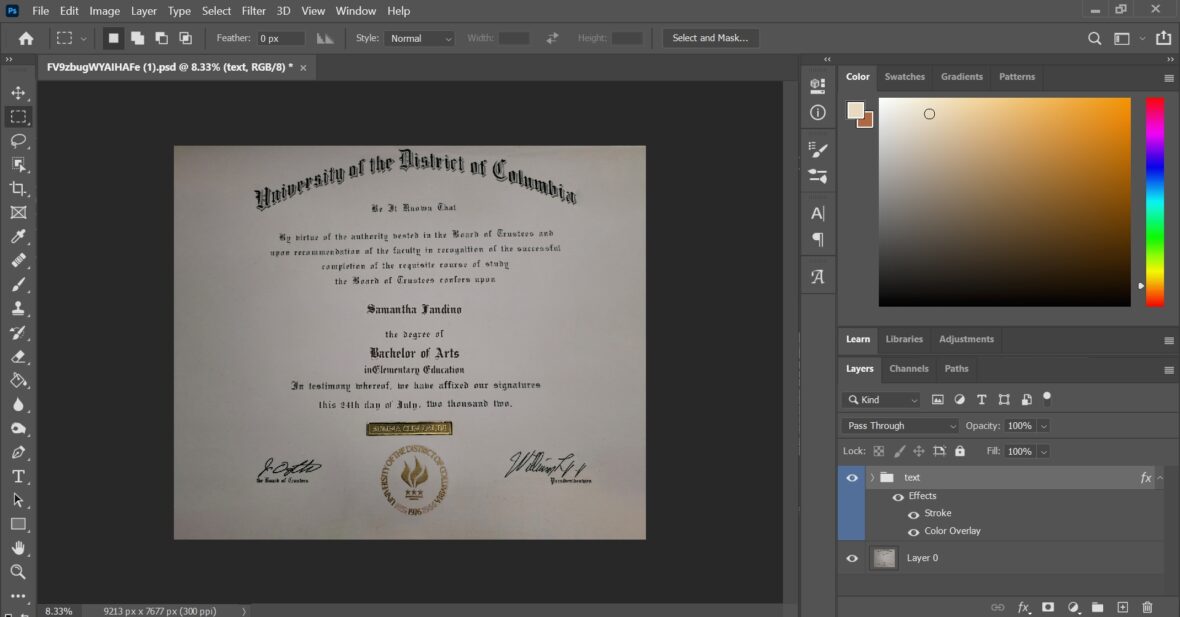
Task: Select the Hand tool
Action: 18,548
